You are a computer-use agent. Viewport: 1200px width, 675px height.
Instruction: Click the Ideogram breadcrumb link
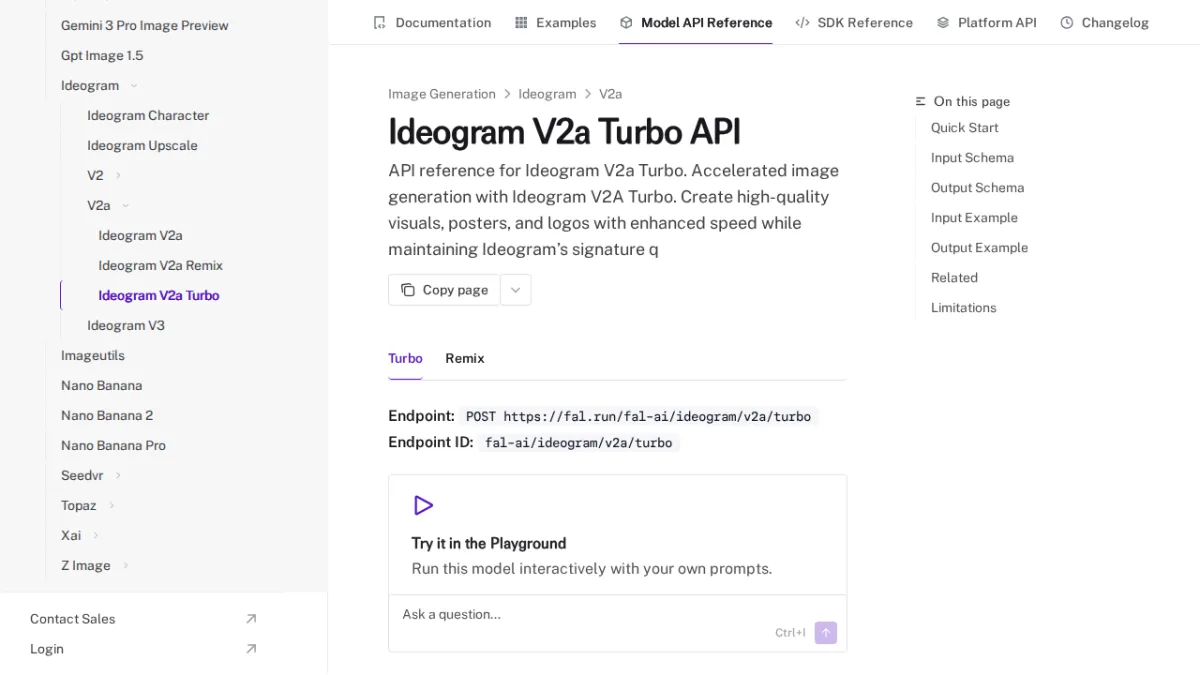click(547, 94)
